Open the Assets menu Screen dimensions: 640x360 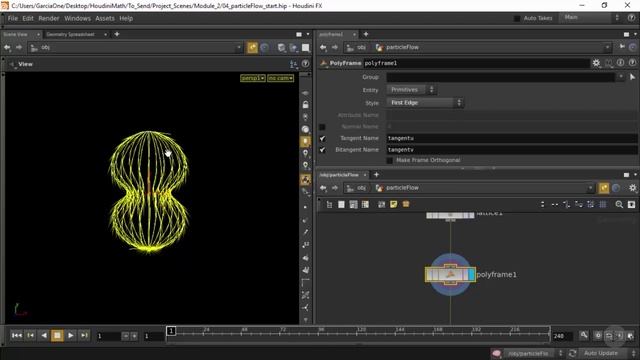pyautogui.click(x=105, y=18)
